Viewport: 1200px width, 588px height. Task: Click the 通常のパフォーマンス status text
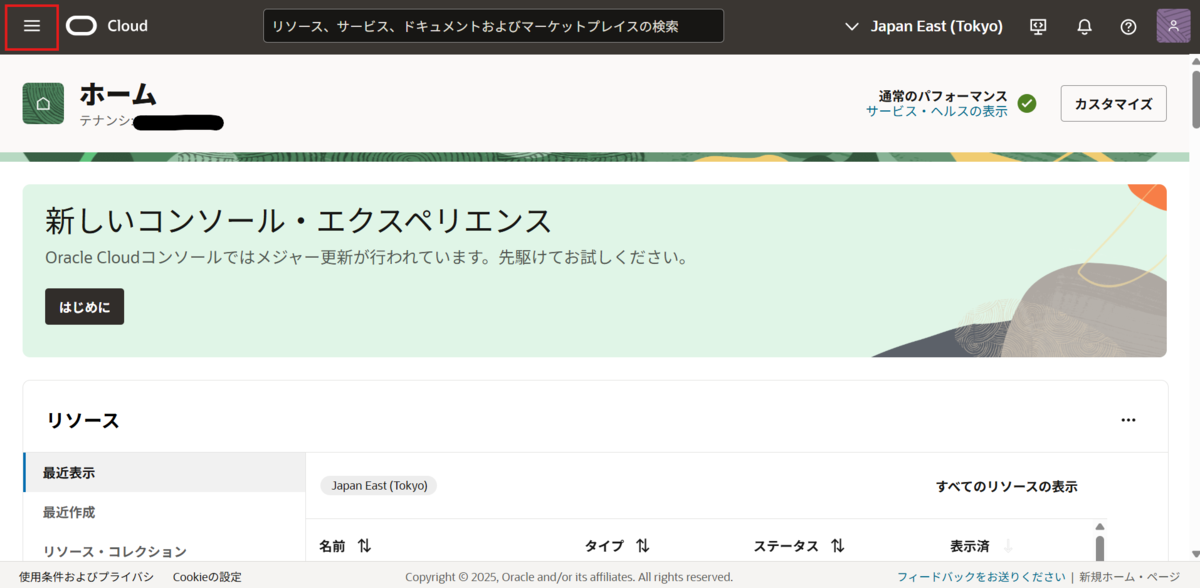click(x=943, y=96)
